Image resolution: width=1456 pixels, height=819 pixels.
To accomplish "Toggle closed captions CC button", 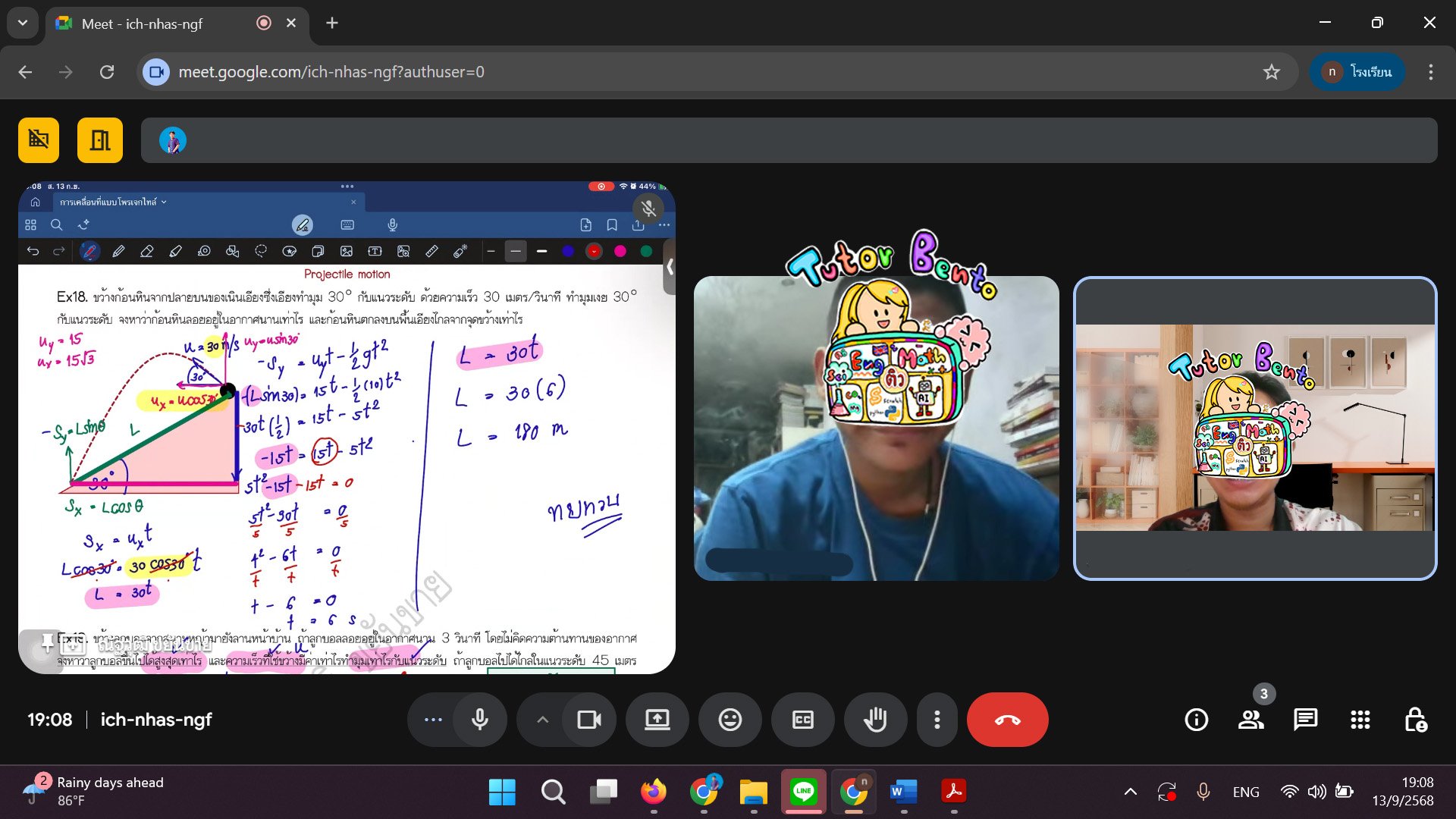I will pyautogui.click(x=802, y=720).
